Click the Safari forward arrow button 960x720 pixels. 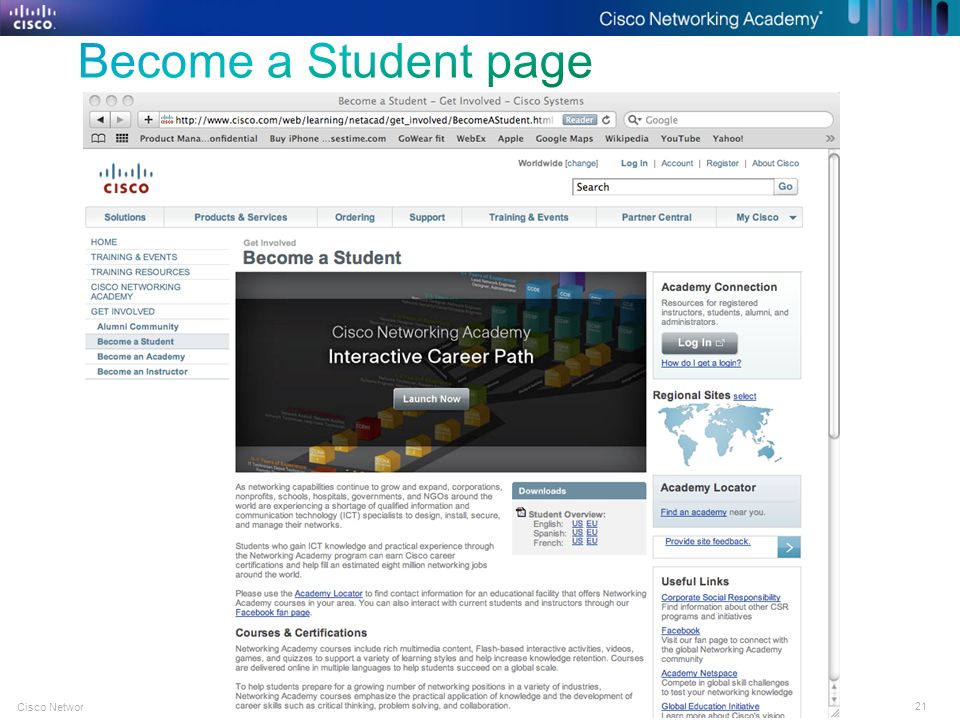tap(121, 120)
